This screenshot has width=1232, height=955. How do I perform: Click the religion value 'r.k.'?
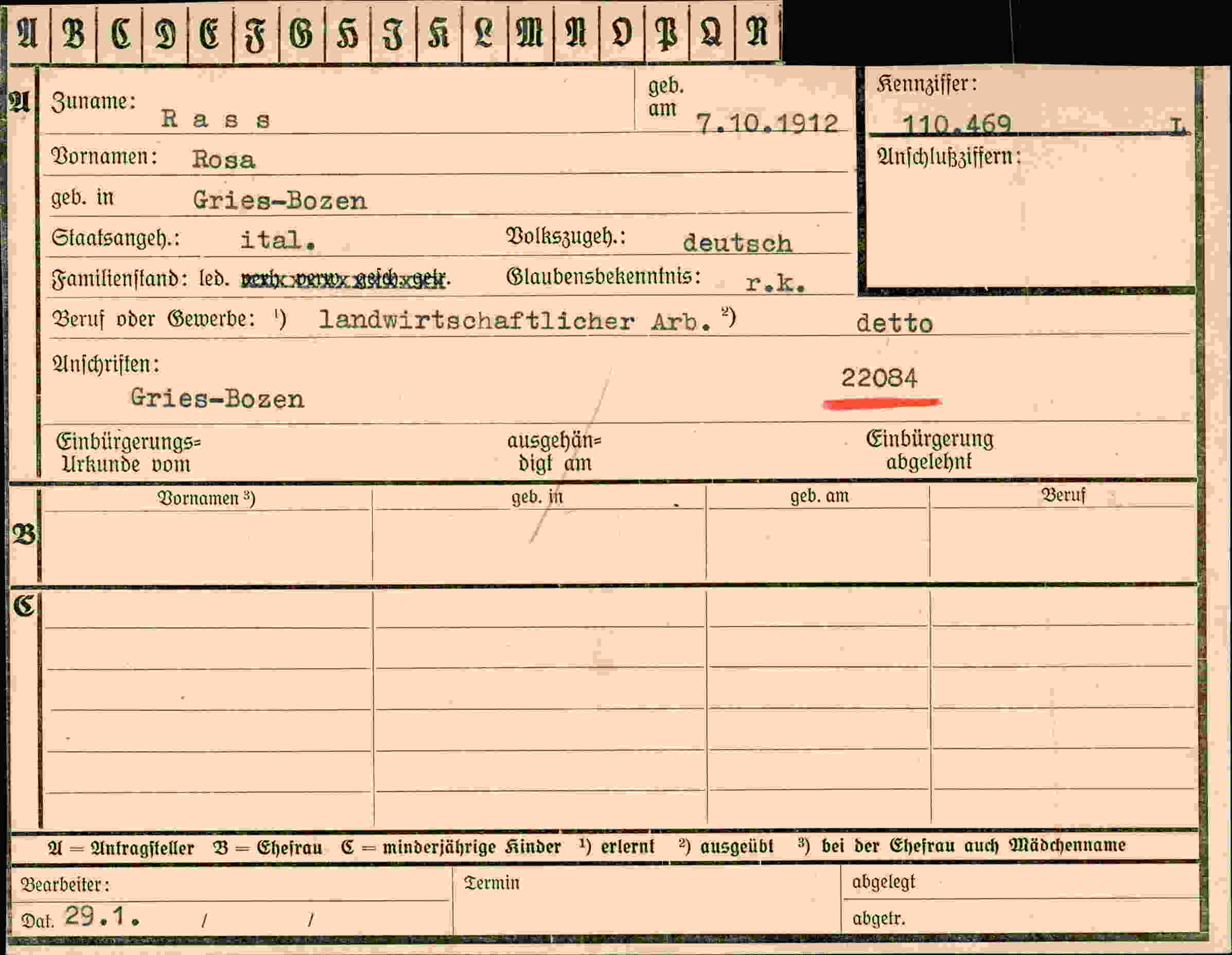coord(776,283)
